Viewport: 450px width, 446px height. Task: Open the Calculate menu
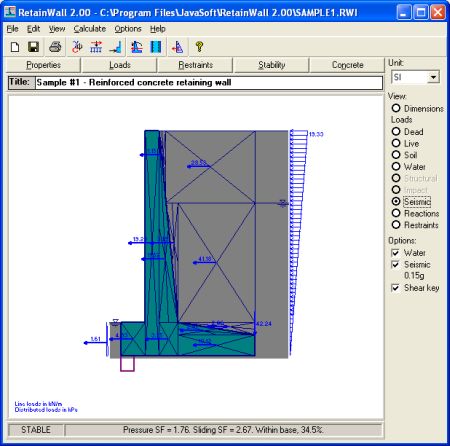[90, 29]
